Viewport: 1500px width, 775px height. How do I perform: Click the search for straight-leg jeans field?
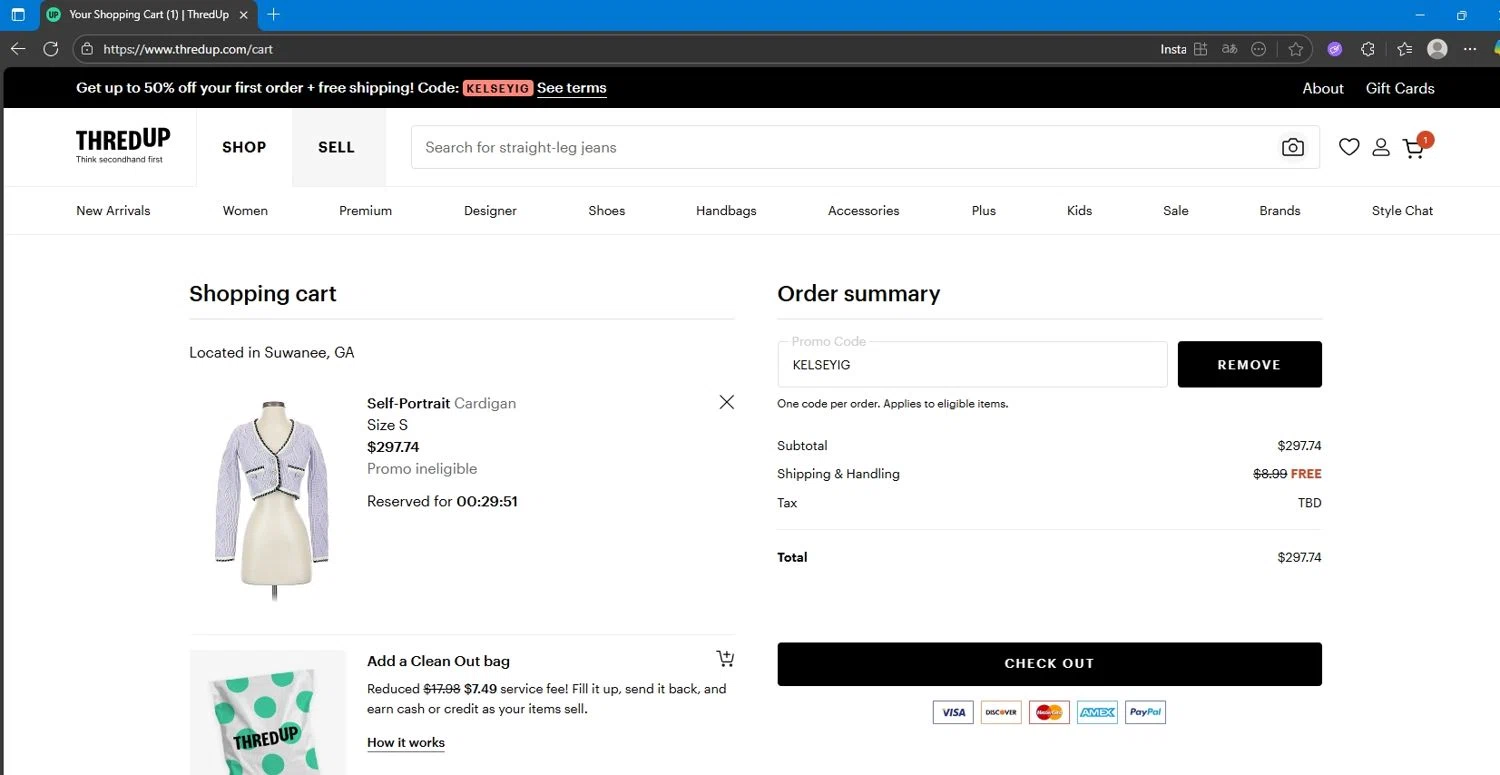point(840,147)
